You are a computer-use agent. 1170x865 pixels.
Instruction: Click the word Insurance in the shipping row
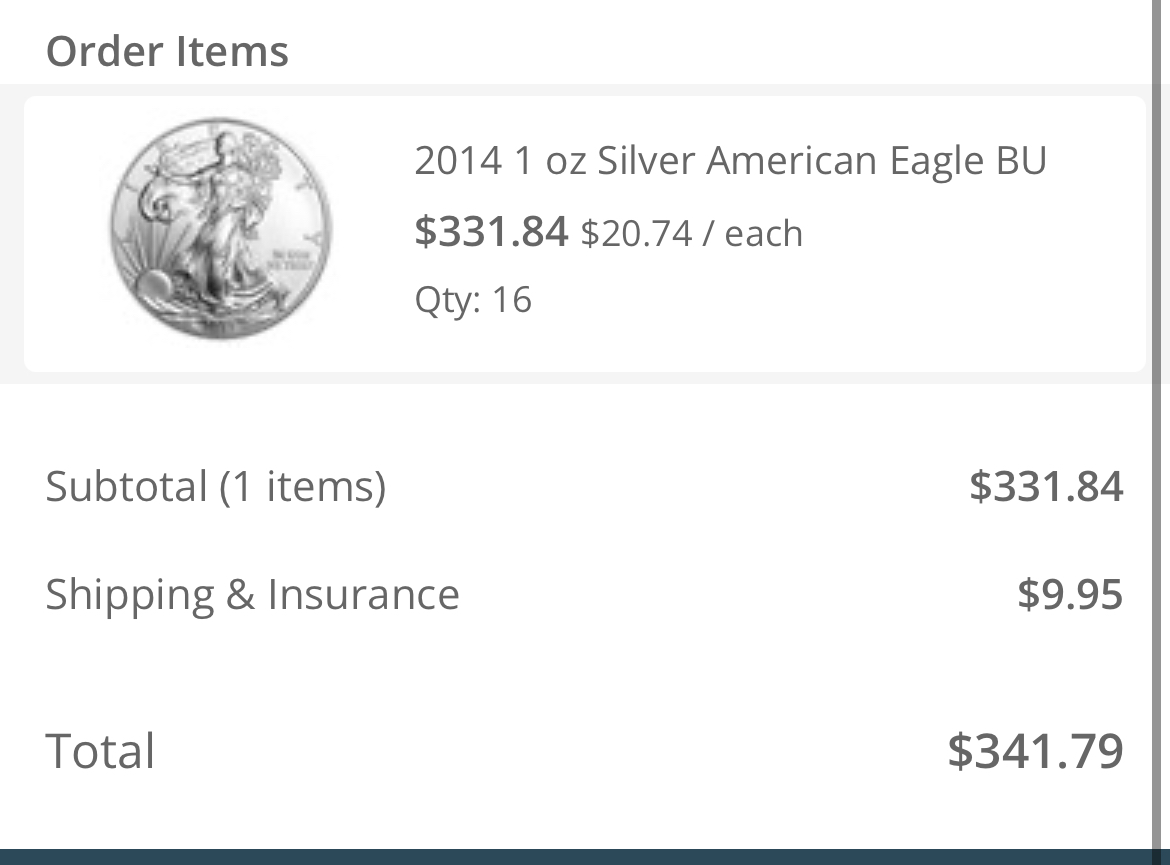(x=363, y=594)
